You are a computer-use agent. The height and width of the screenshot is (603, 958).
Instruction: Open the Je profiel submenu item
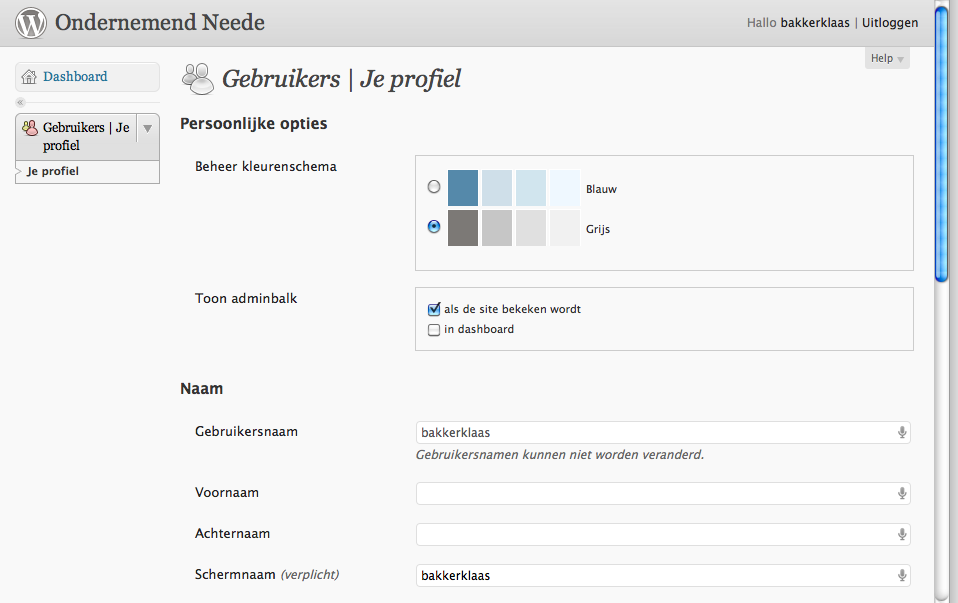[53, 171]
